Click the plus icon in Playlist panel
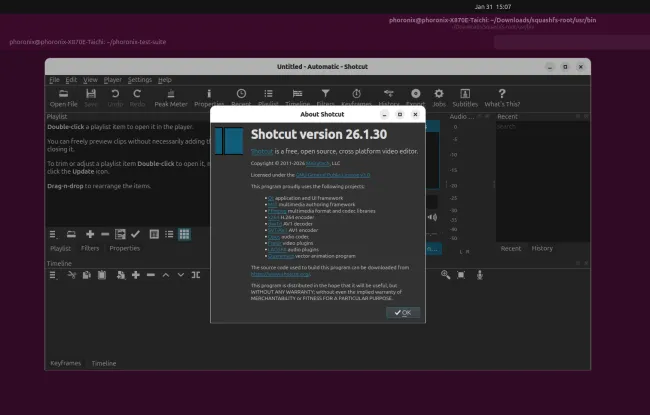The height and width of the screenshot is (415, 650). point(90,235)
